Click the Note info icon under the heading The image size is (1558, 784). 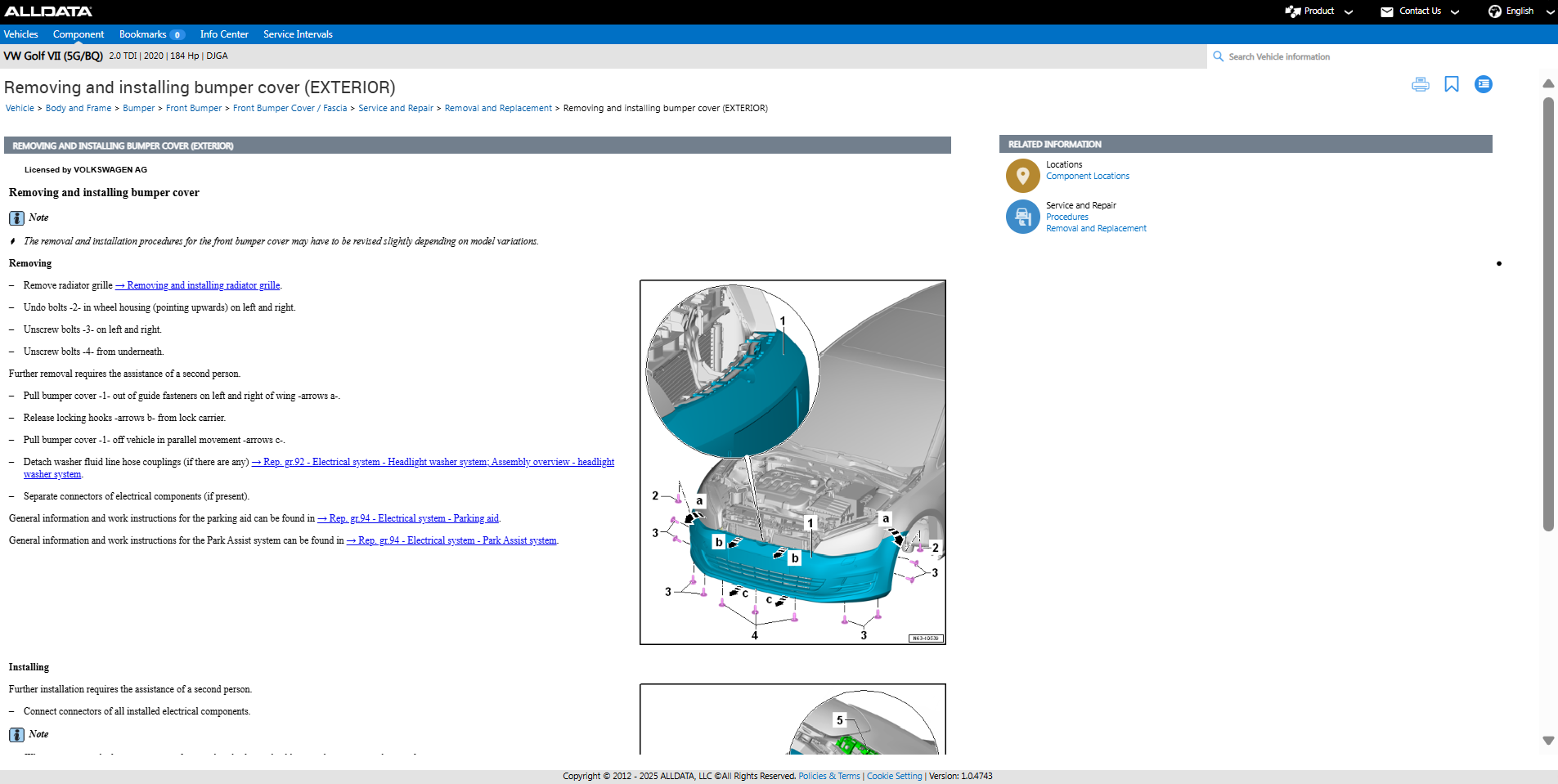pyautogui.click(x=16, y=218)
